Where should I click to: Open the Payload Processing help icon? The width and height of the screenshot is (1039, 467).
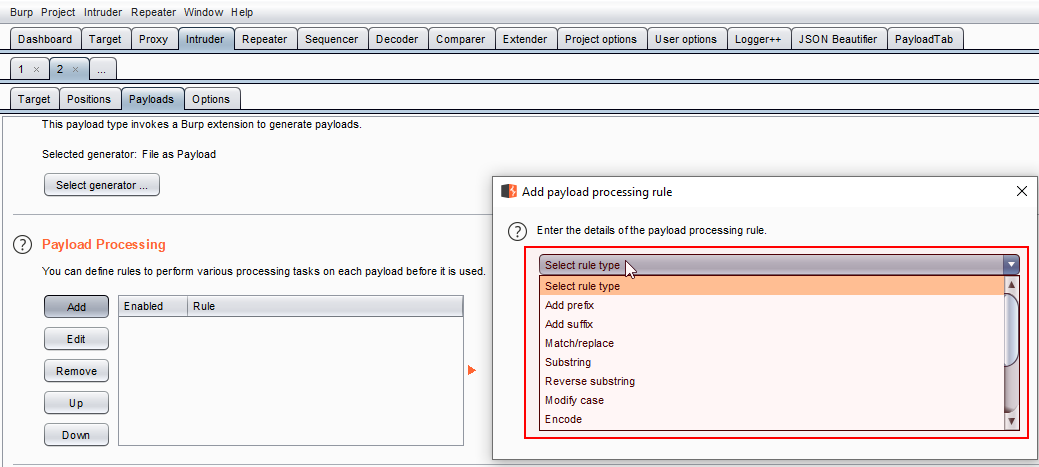[23, 244]
